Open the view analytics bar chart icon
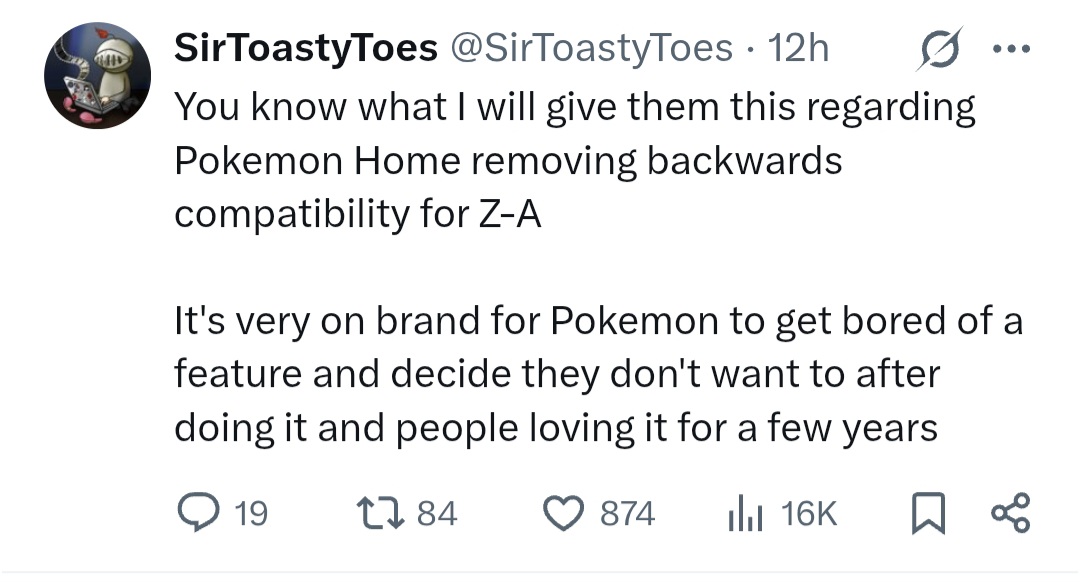 click(x=744, y=514)
